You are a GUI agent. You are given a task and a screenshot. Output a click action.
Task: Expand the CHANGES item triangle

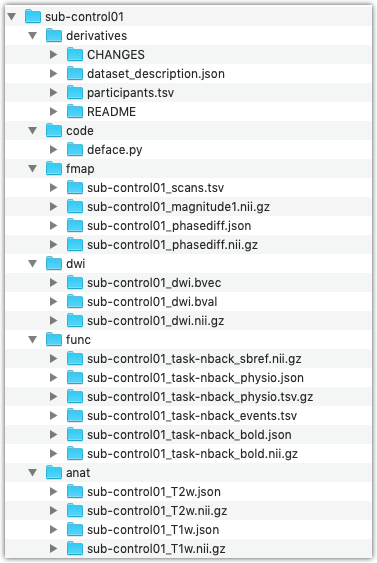(53, 55)
